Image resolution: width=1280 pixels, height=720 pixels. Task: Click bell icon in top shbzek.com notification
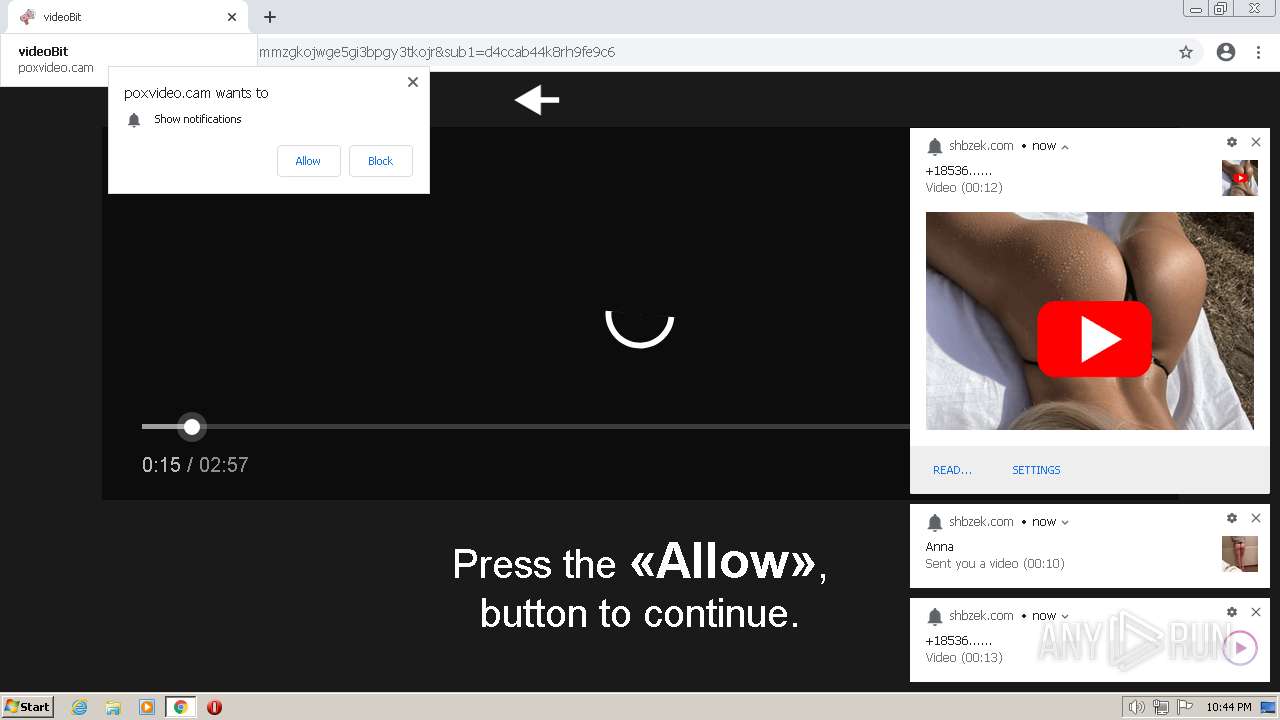point(935,147)
